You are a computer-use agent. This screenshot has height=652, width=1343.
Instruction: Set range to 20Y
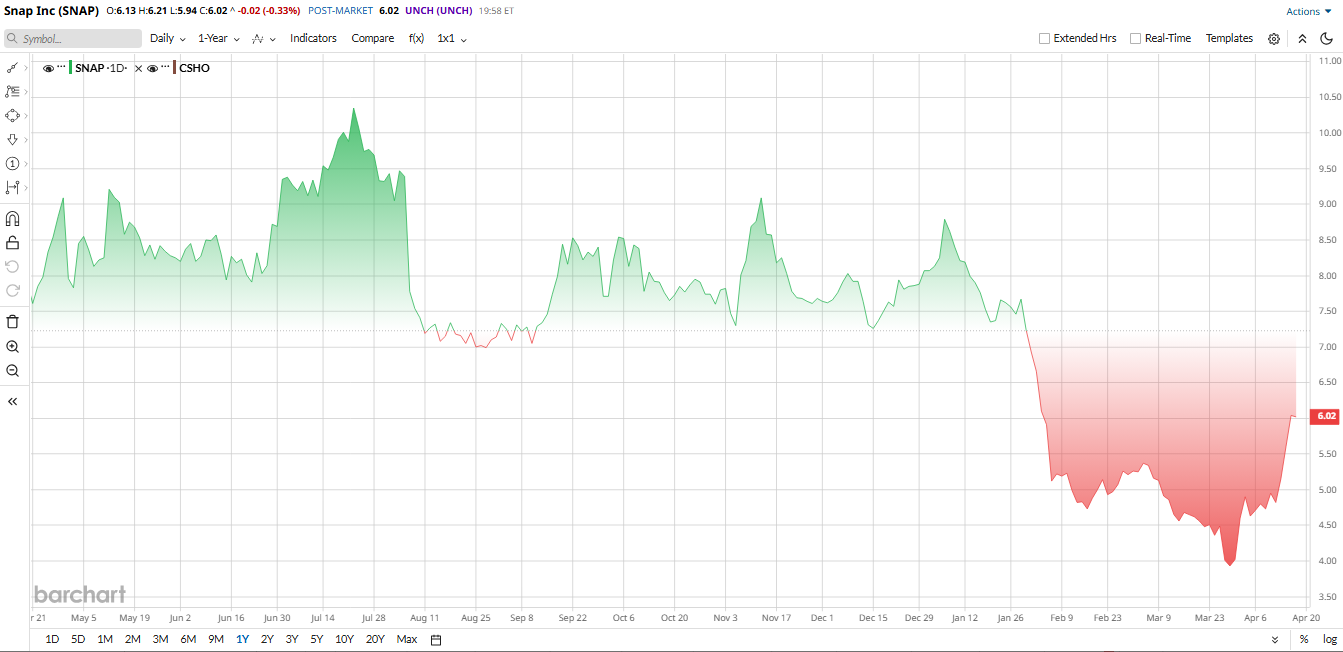click(375, 640)
